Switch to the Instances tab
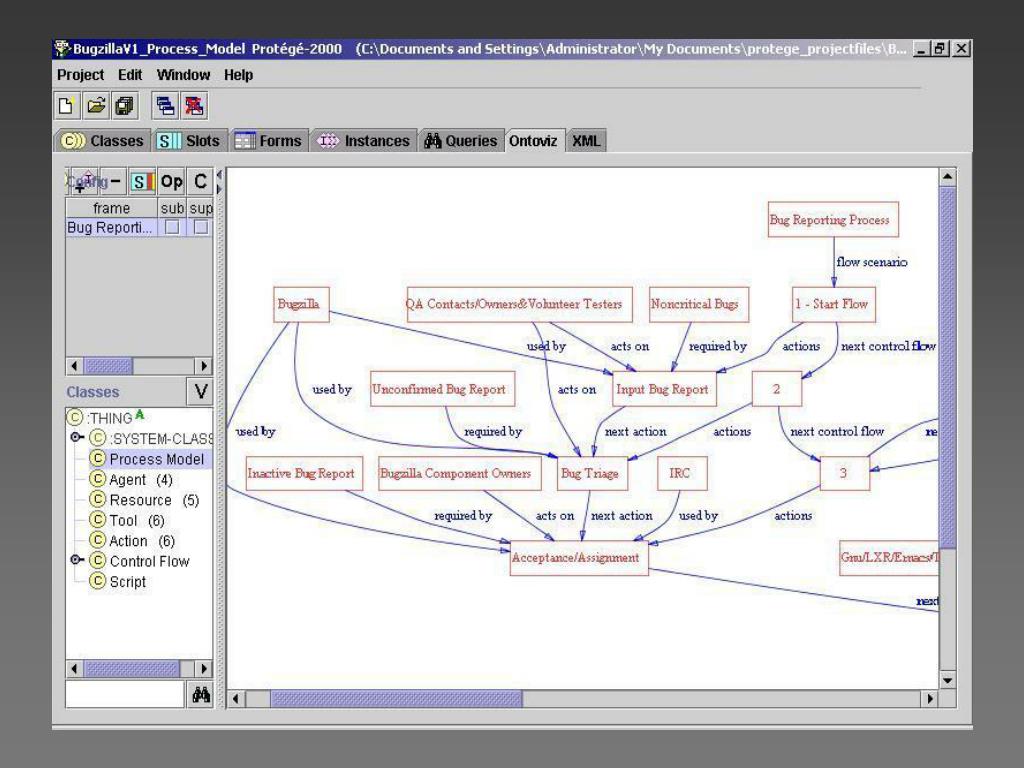This screenshot has height=768, width=1024. 364,140
